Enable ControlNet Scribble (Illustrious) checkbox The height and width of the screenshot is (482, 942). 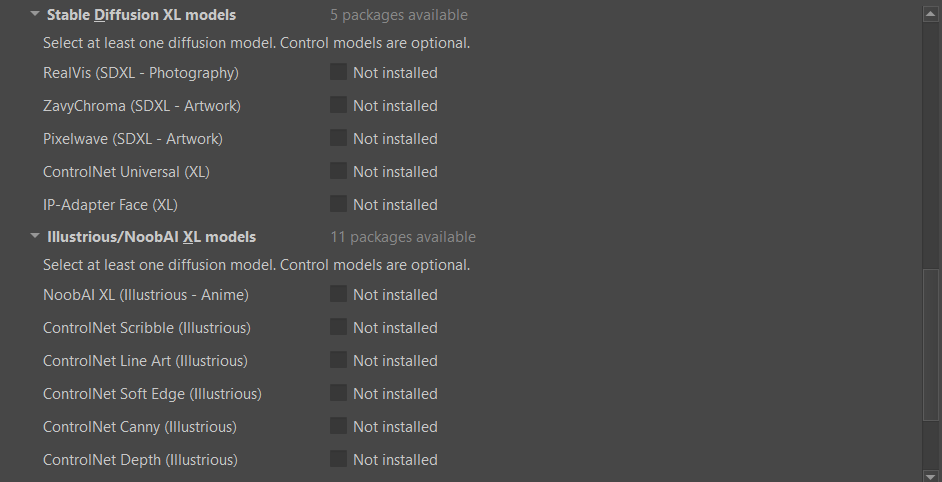click(338, 328)
